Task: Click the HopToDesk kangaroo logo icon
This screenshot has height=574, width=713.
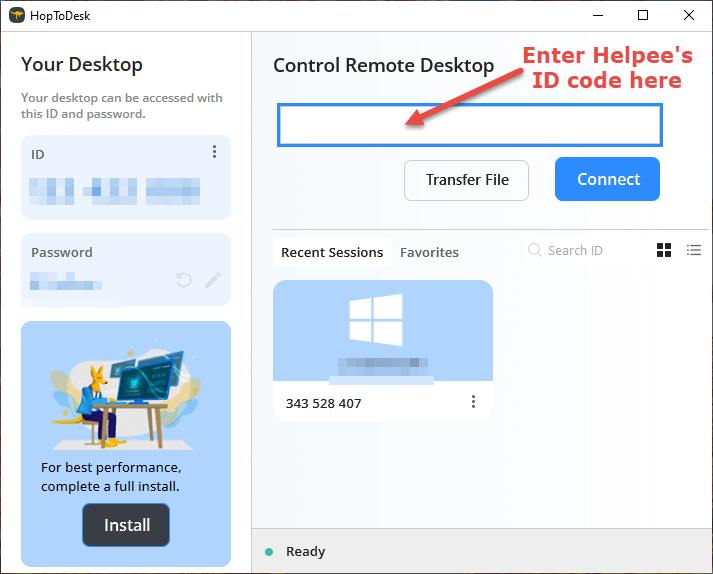Action: [x=17, y=15]
